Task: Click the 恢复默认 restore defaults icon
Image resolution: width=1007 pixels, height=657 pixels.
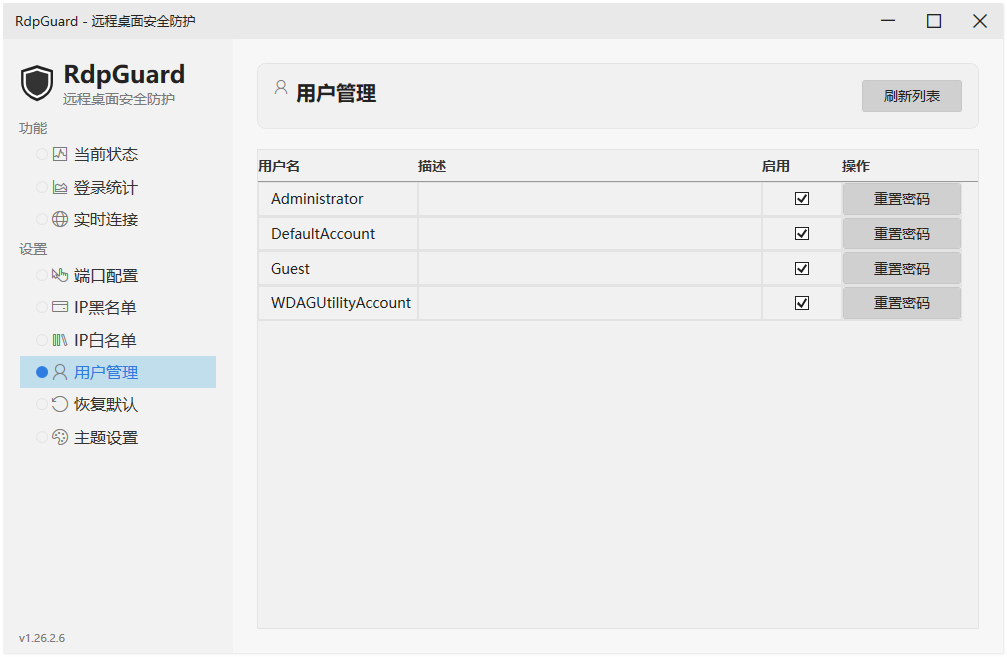Action: [x=58, y=404]
